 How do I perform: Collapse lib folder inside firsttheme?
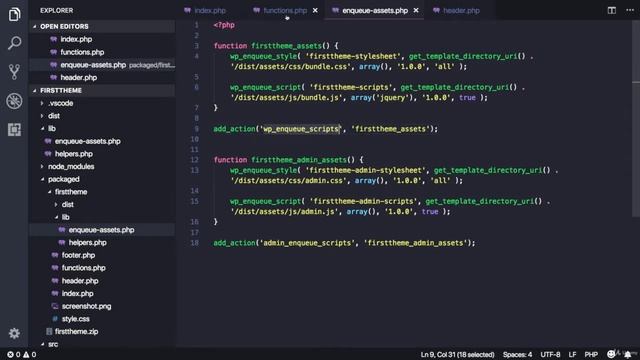[66, 217]
